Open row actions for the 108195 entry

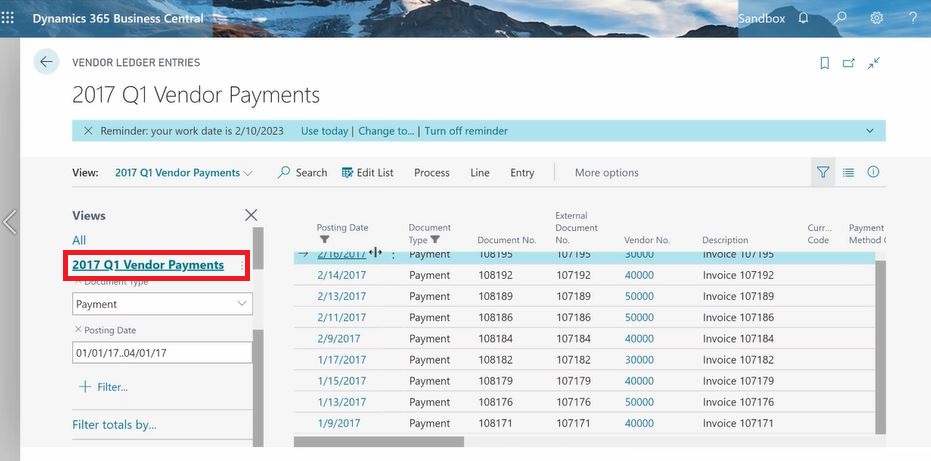[393, 255]
